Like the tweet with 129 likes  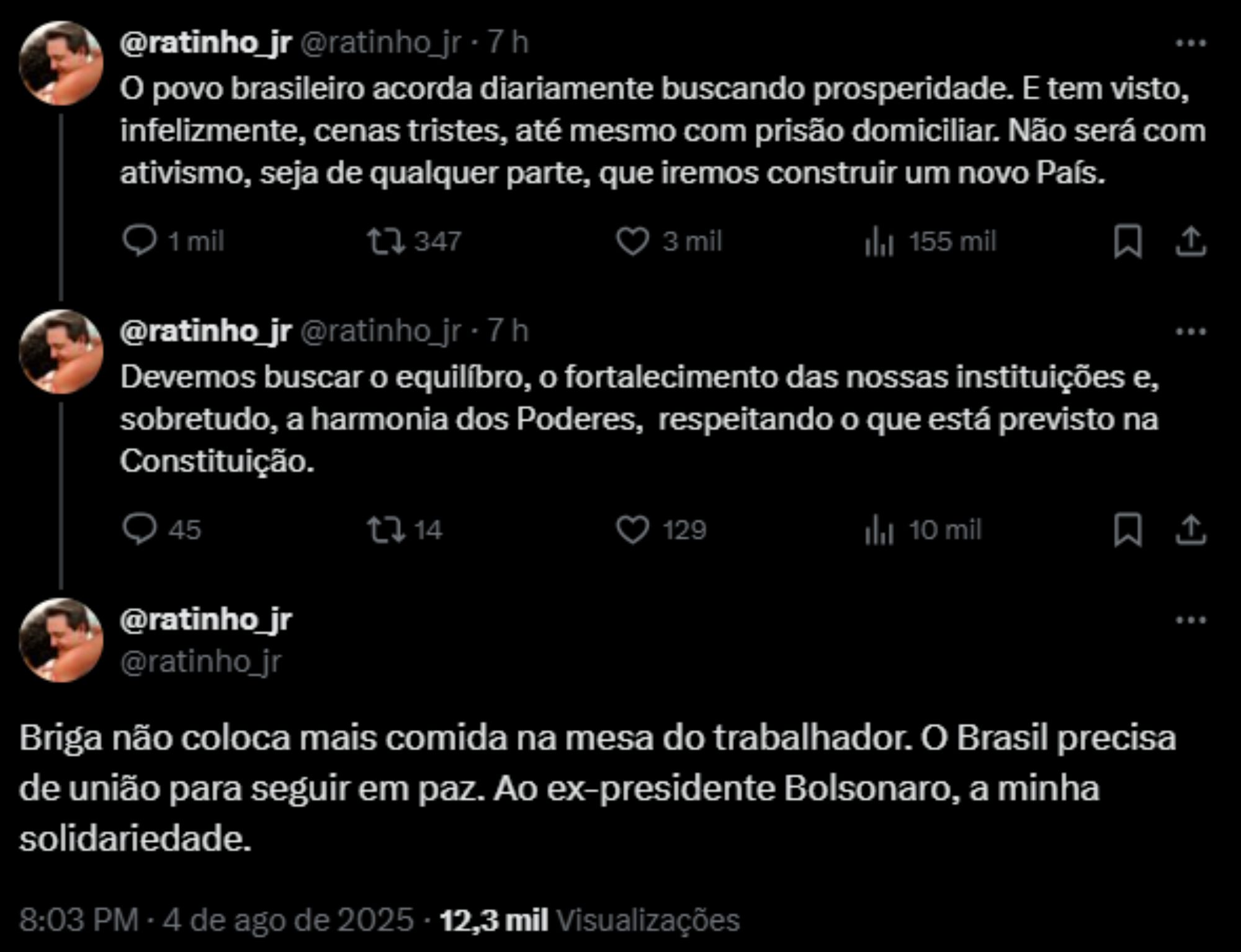pos(632,530)
